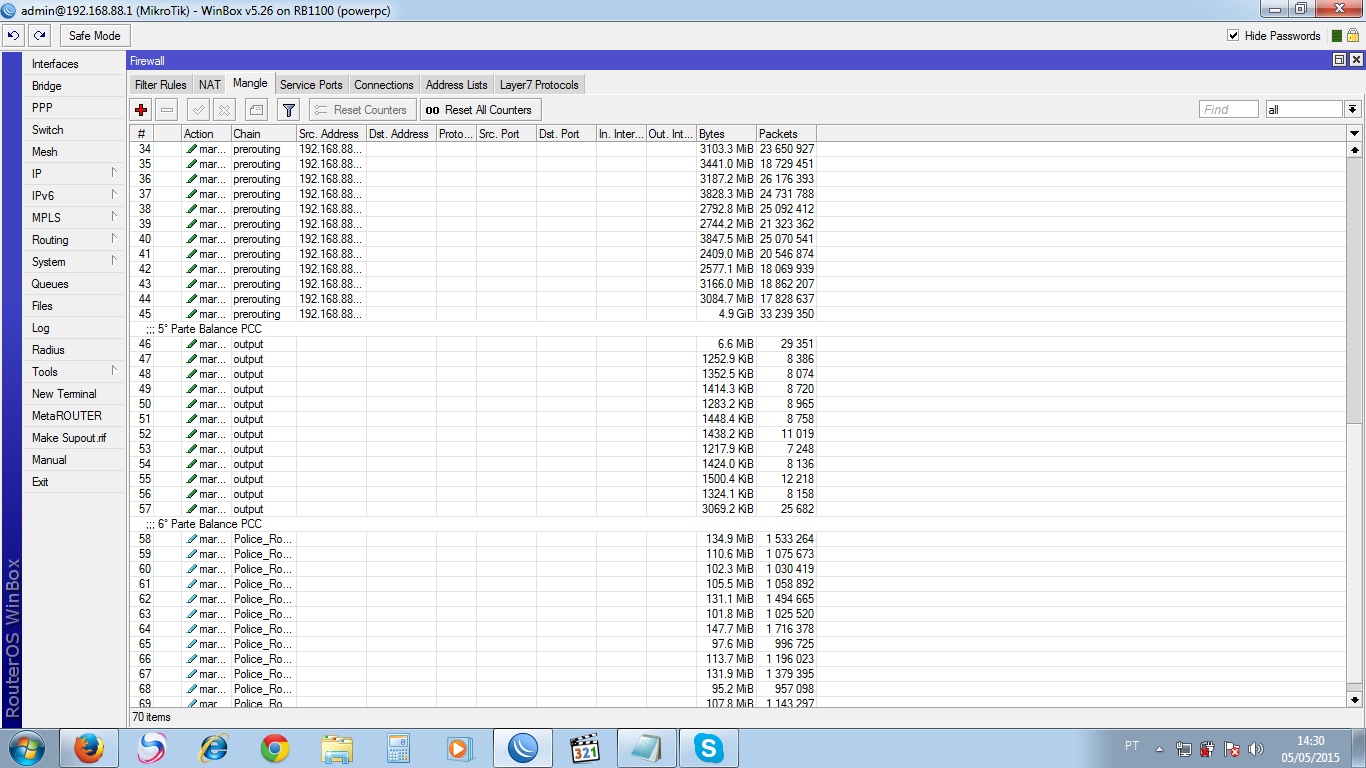Image resolution: width=1366 pixels, height=768 pixels.
Task: Switch to the Filter Rules tab
Action: (161, 85)
